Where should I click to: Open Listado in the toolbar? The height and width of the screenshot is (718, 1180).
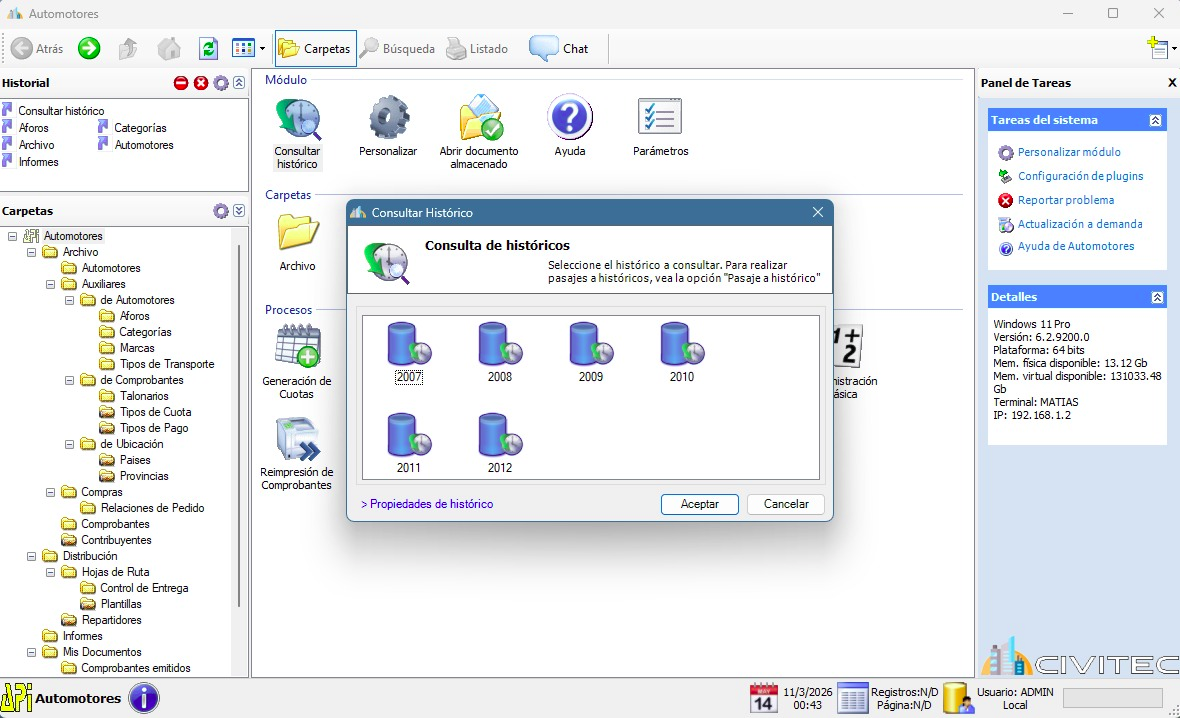[x=477, y=49]
